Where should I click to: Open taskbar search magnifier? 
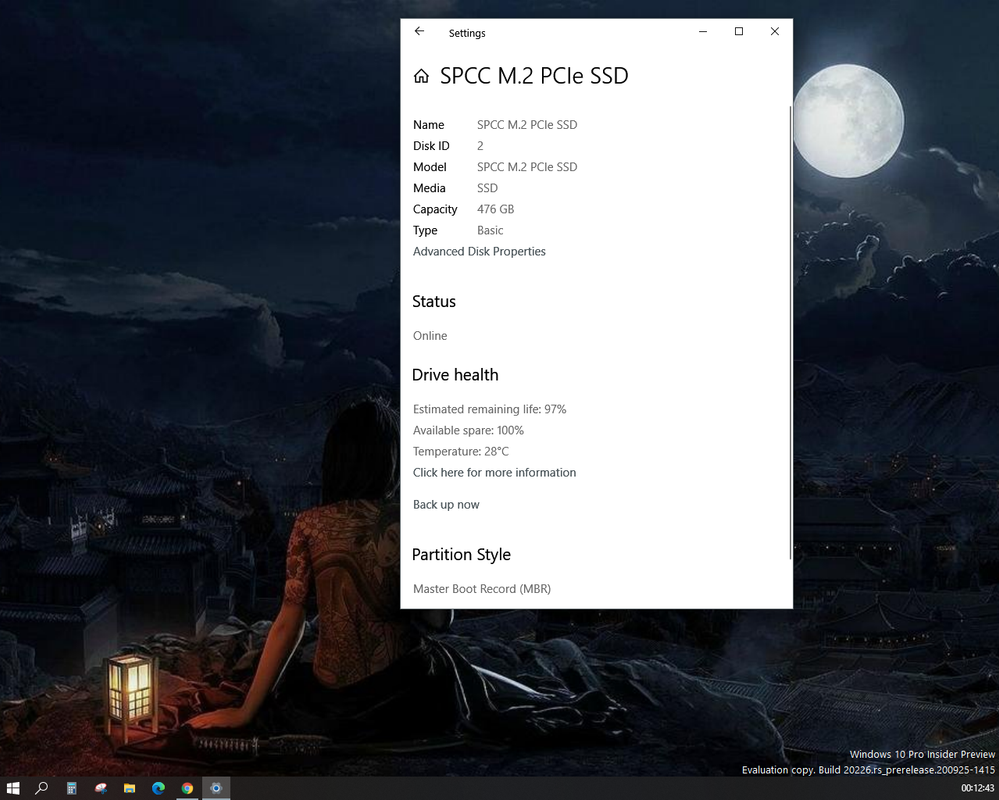(41, 788)
